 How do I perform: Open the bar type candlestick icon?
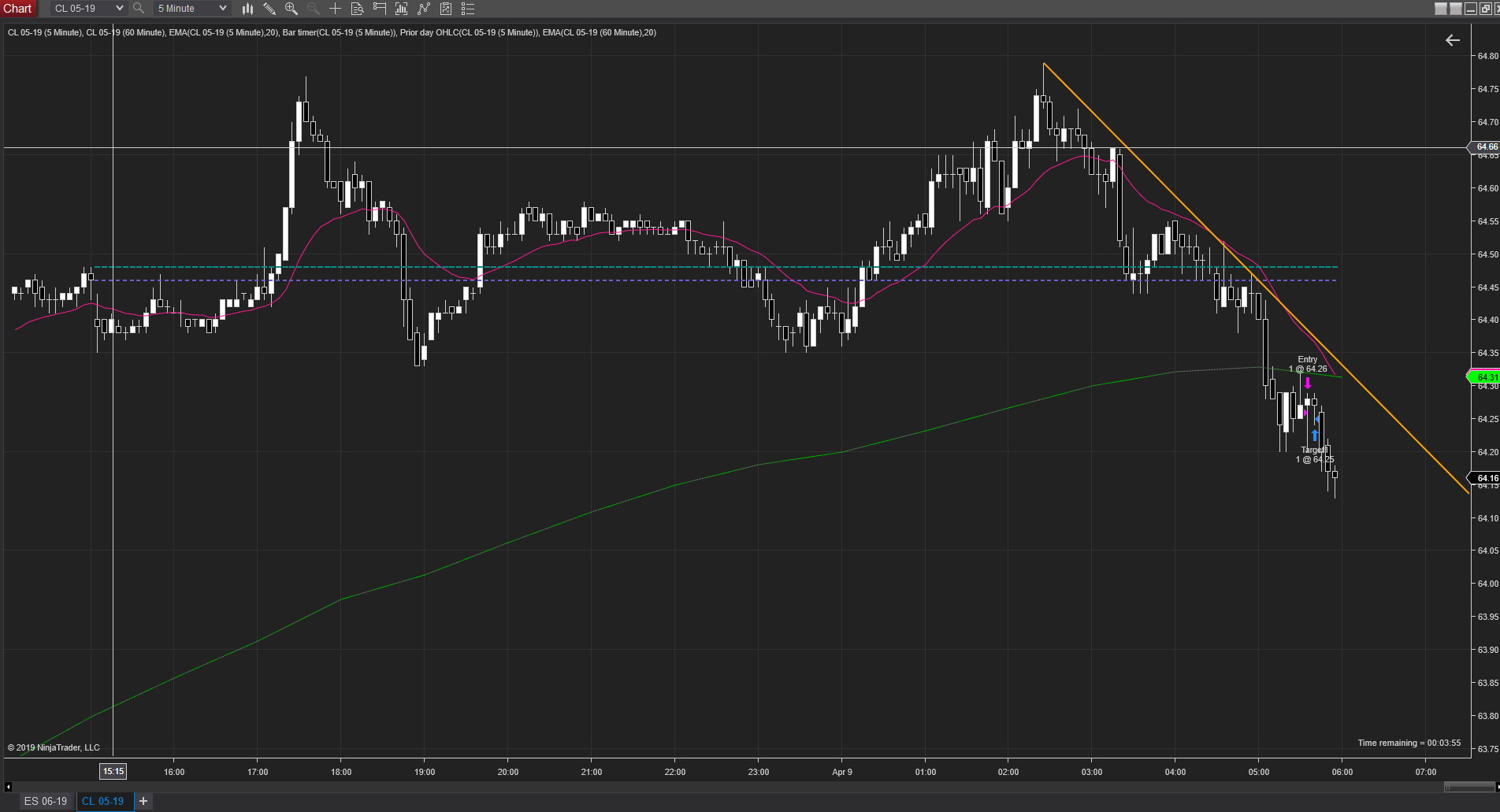[x=247, y=9]
